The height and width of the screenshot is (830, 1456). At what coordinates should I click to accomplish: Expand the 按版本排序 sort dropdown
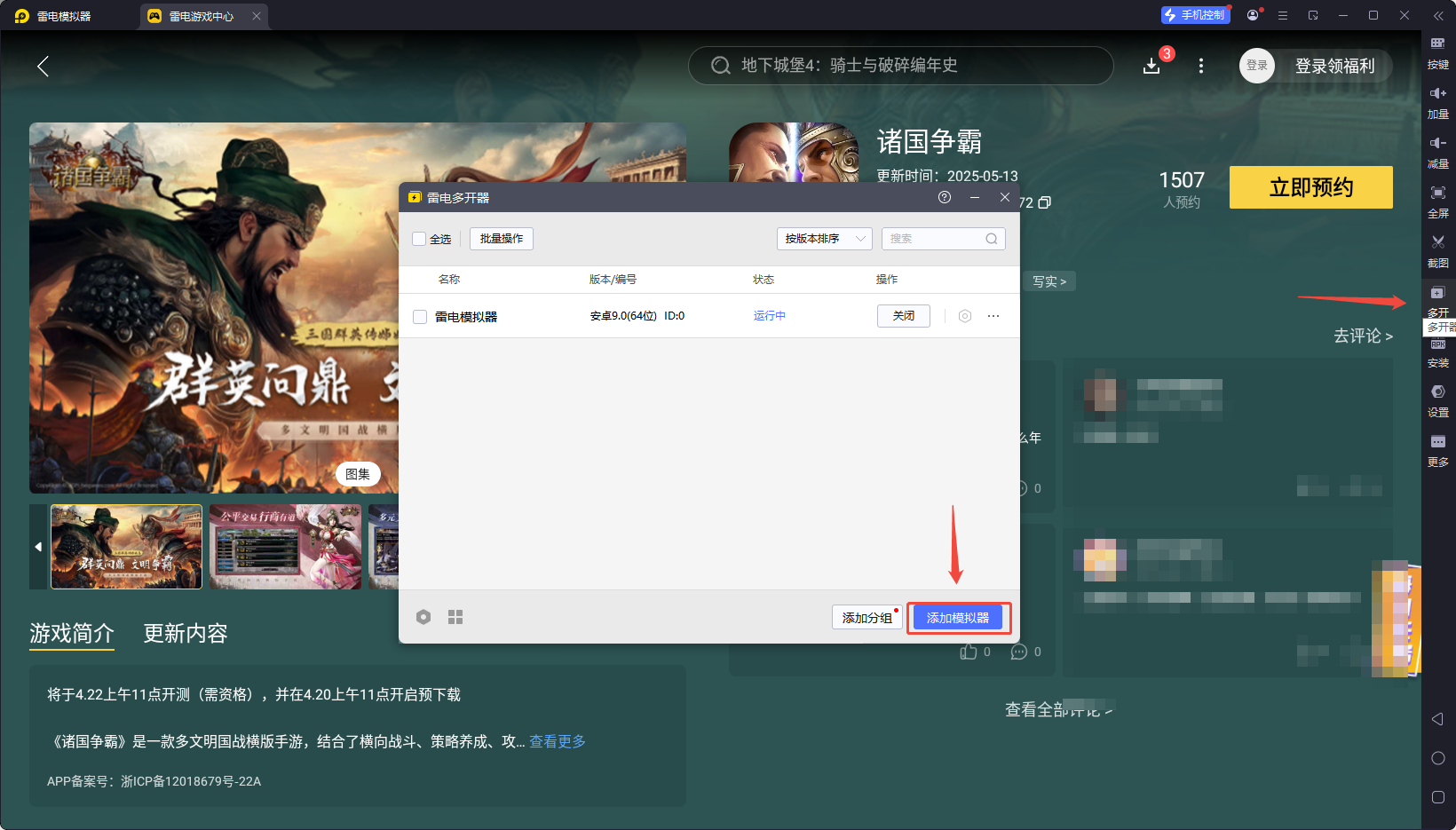[x=824, y=239]
